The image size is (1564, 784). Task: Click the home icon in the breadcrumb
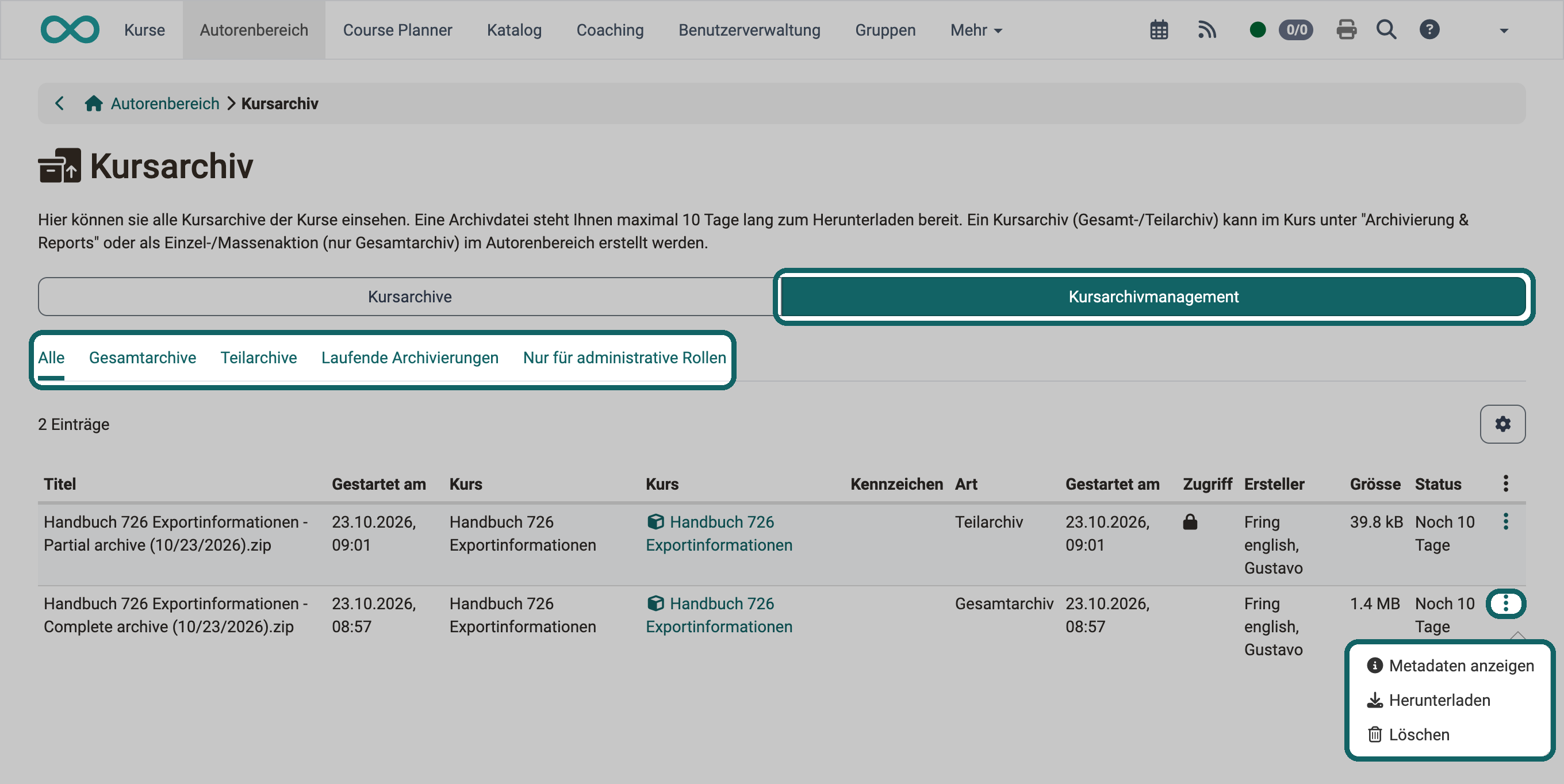[x=94, y=103]
